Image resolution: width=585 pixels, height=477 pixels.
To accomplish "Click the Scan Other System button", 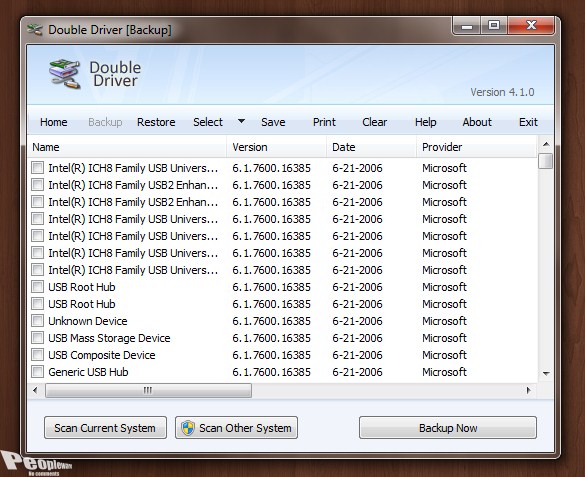I will (237, 428).
